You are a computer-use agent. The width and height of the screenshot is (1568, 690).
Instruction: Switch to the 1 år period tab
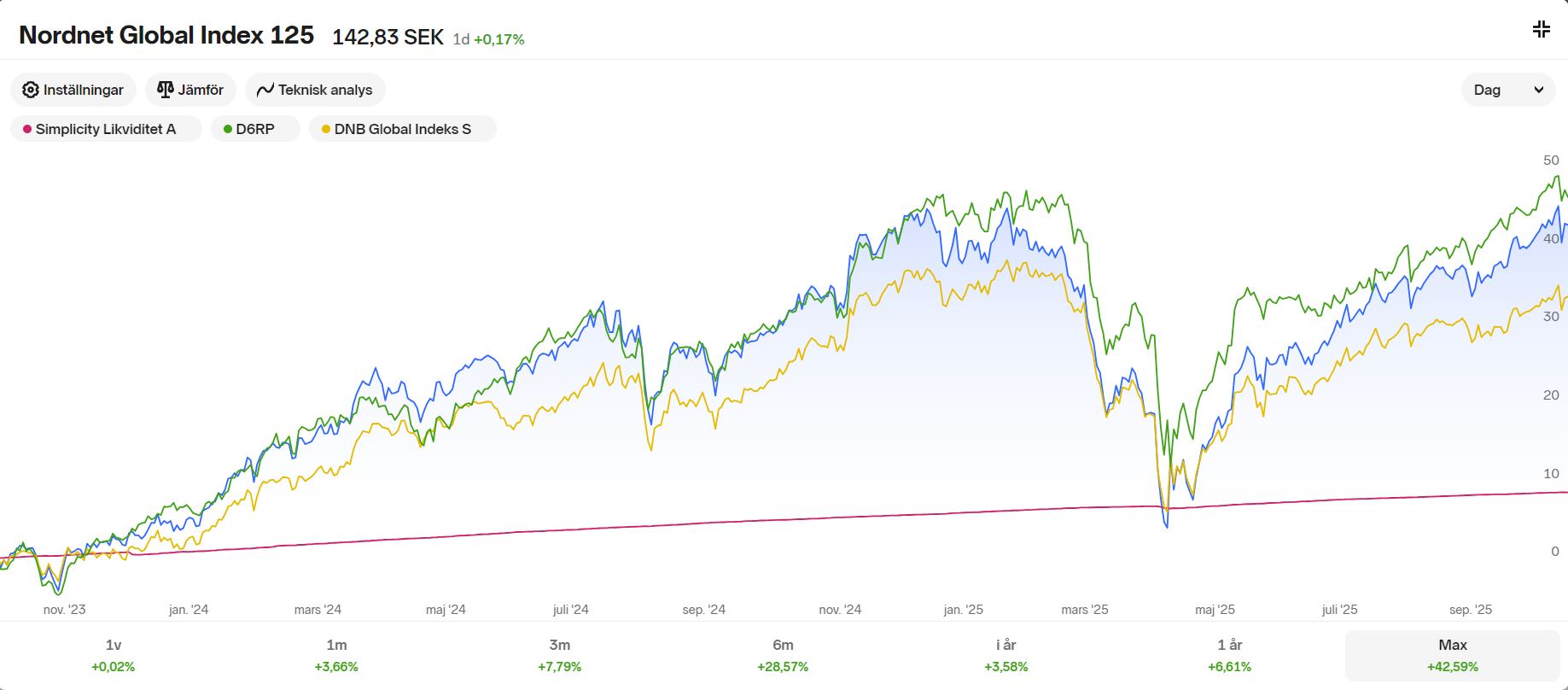click(x=1229, y=655)
